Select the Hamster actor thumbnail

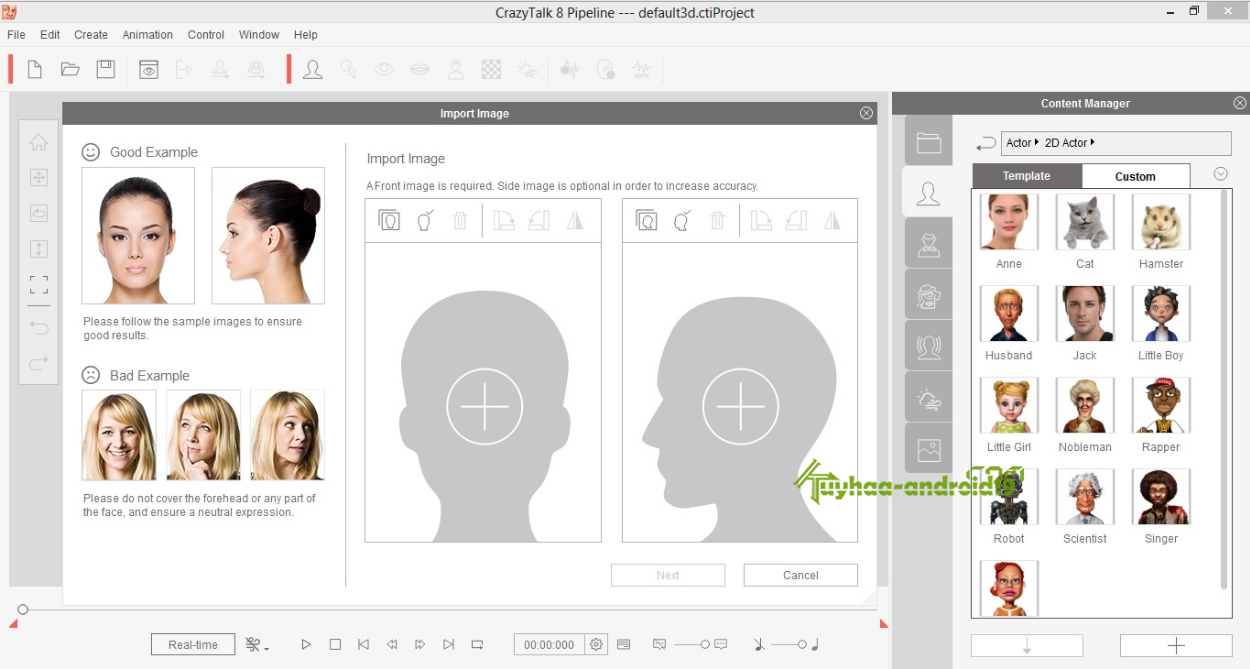tap(1161, 223)
